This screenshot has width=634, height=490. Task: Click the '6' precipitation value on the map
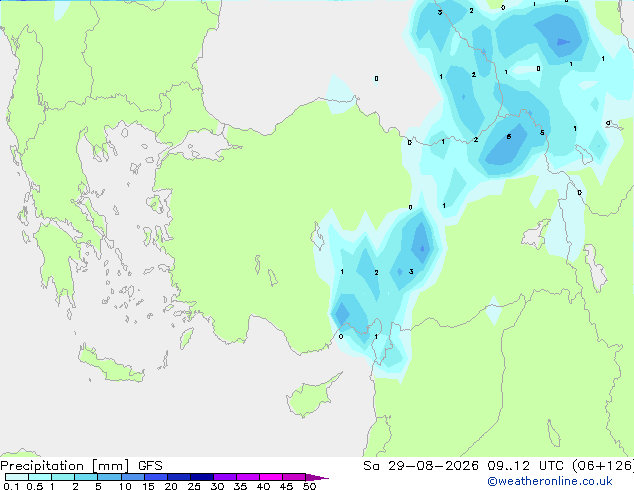click(509, 137)
